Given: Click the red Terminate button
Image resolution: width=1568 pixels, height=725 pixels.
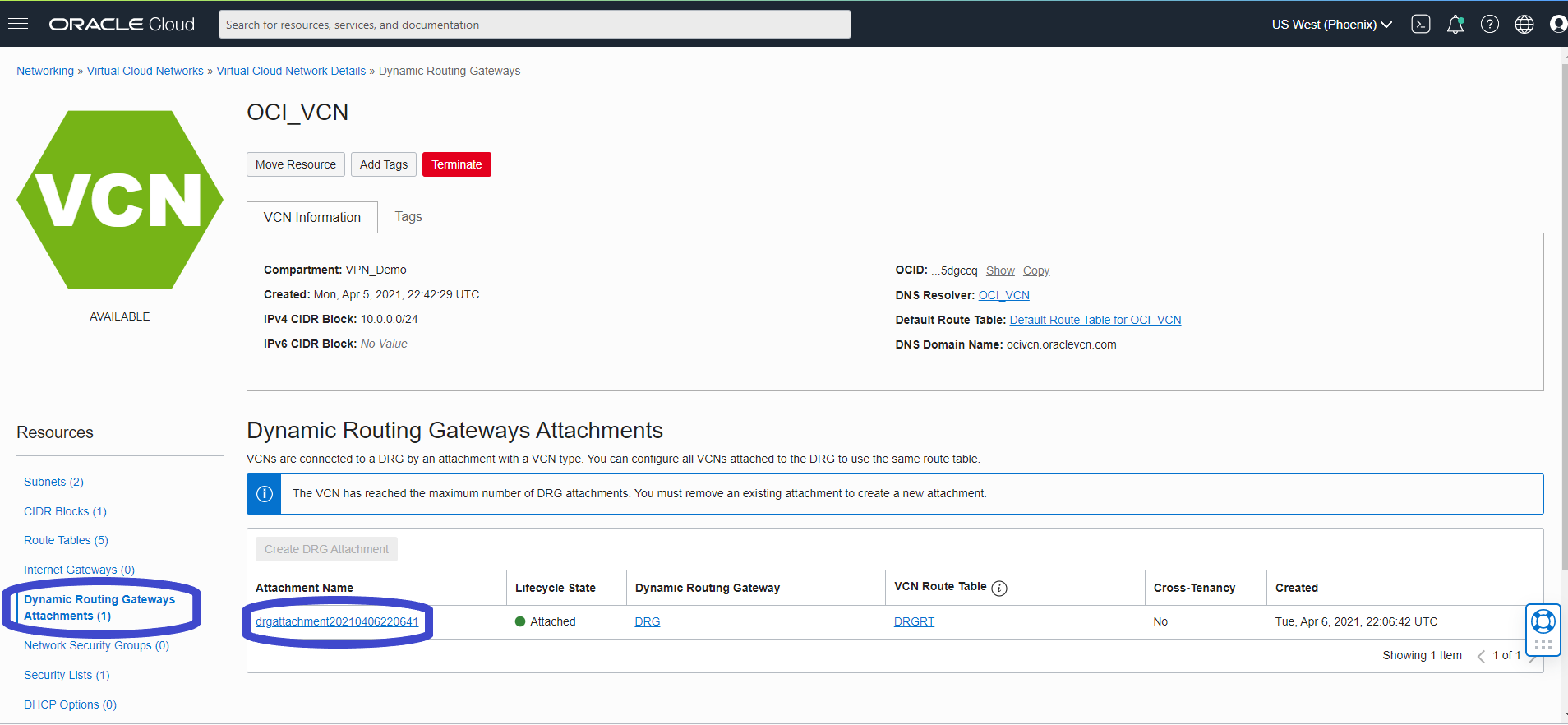Looking at the screenshot, I should tap(456, 164).
